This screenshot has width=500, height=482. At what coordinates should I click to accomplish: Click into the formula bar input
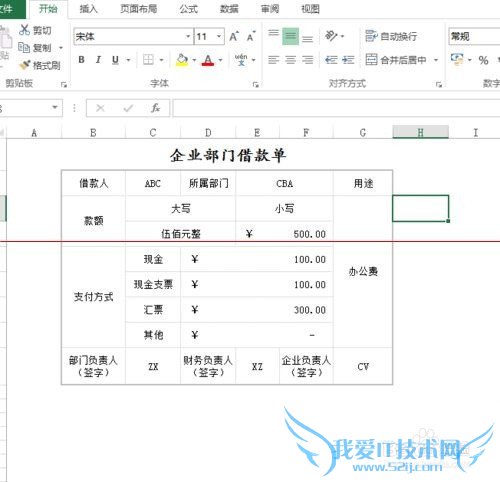336,108
